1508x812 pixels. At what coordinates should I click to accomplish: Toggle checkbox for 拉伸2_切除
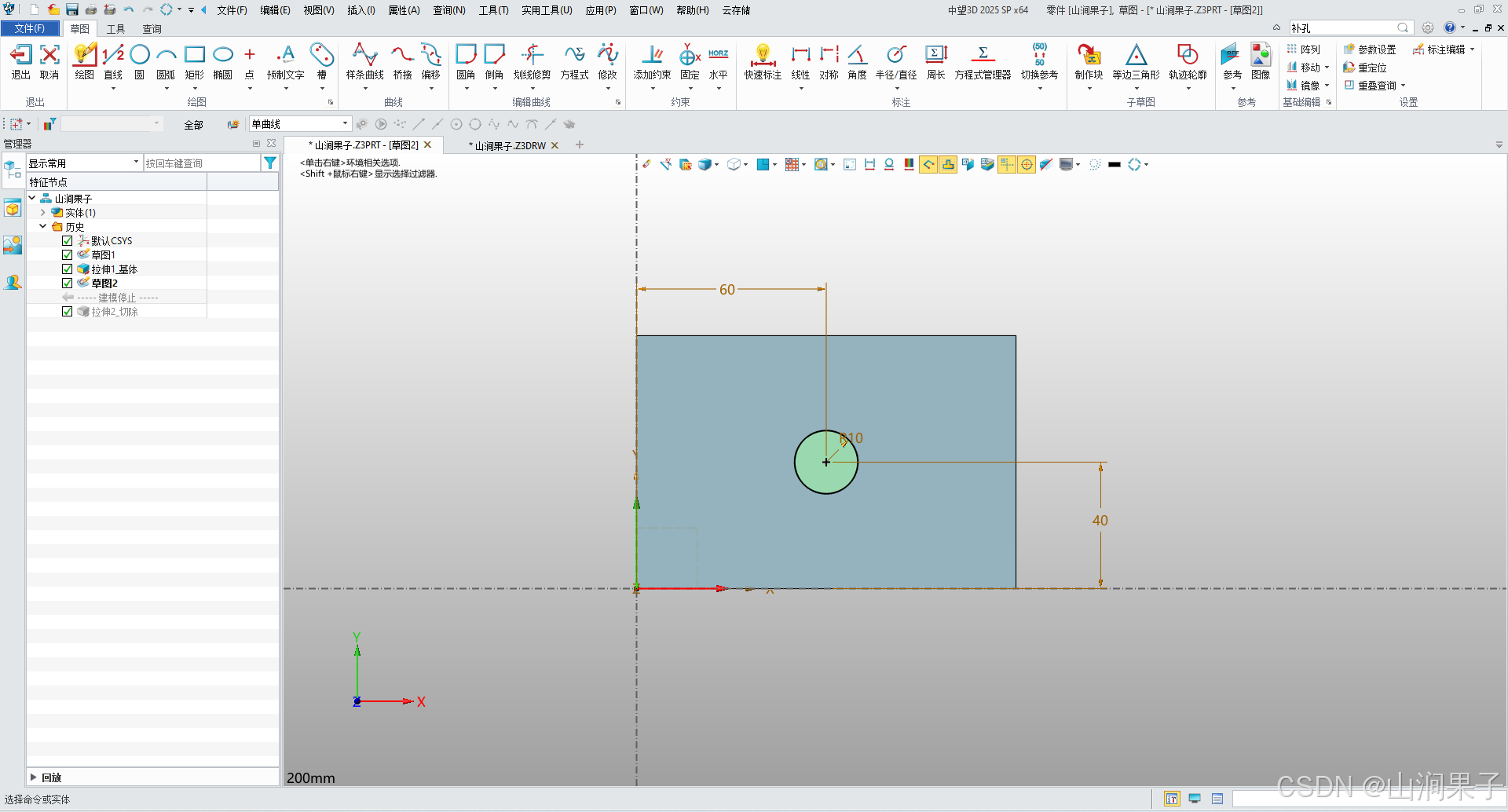click(x=68, y=312)
